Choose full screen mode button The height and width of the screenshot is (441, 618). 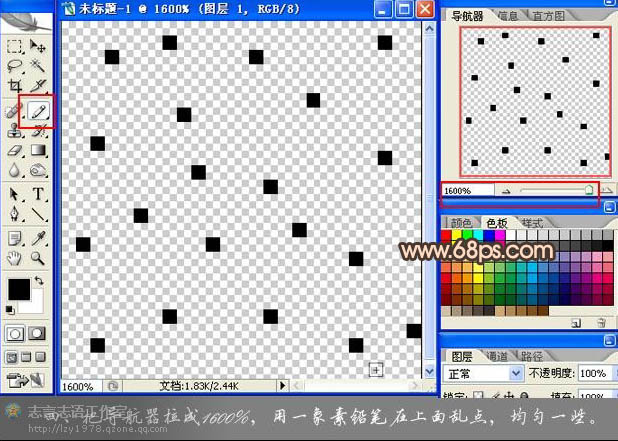(x=40, y=357)
